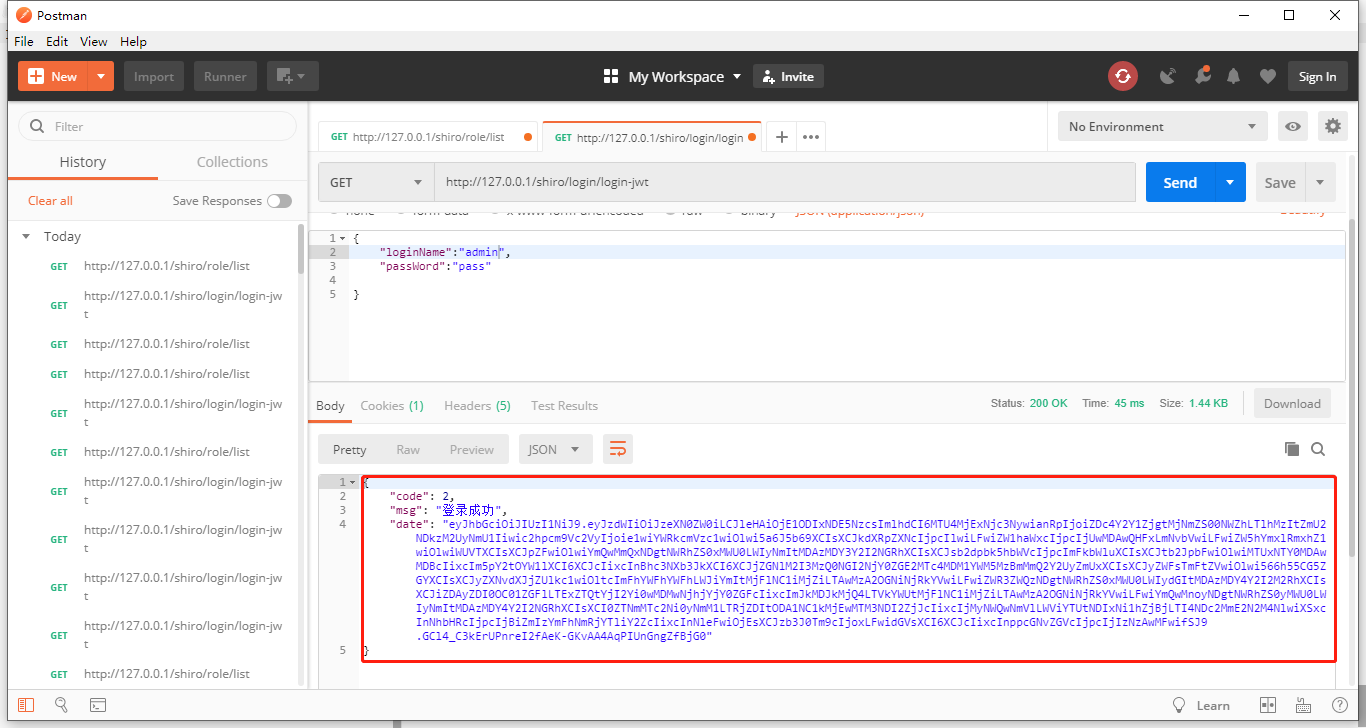Collapse line 1 in the request body editor
The width and height of the screenshot is (1366, 728).
point(343,238)
